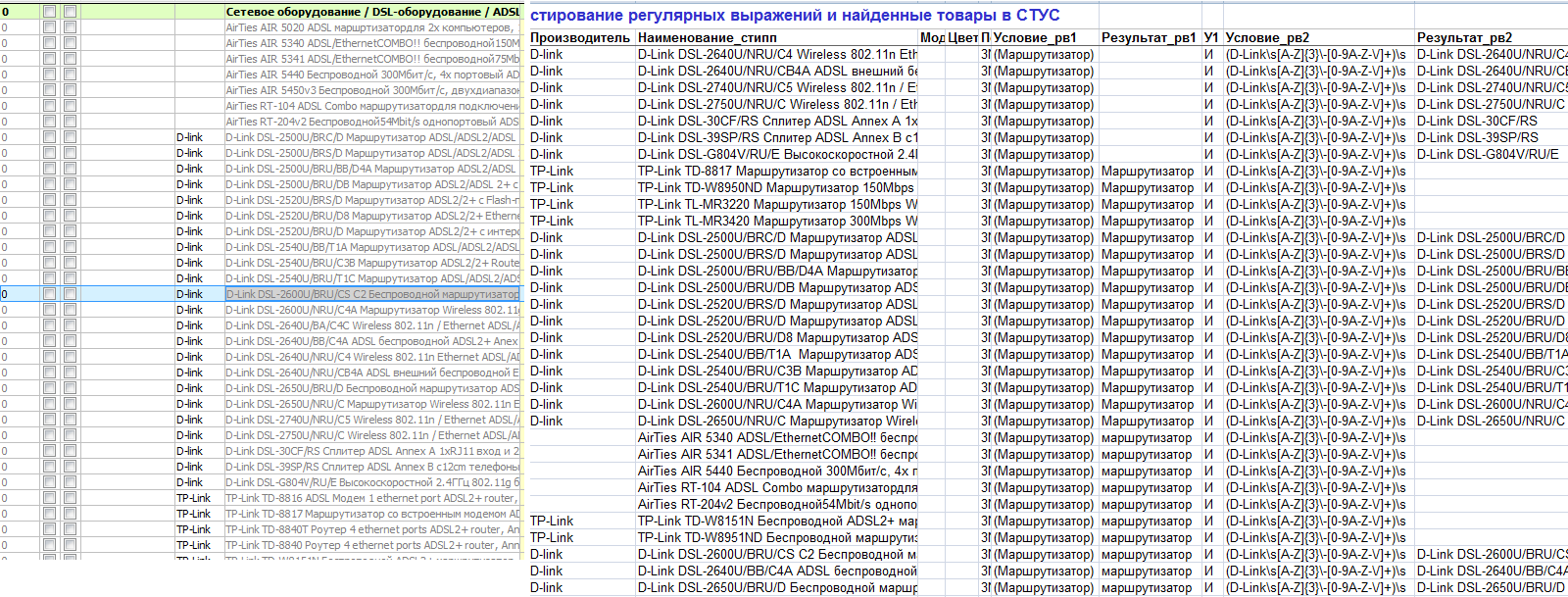
Task: Tick left checkbox in TP-Link TD-8840T row
Action: coord(49,529)
